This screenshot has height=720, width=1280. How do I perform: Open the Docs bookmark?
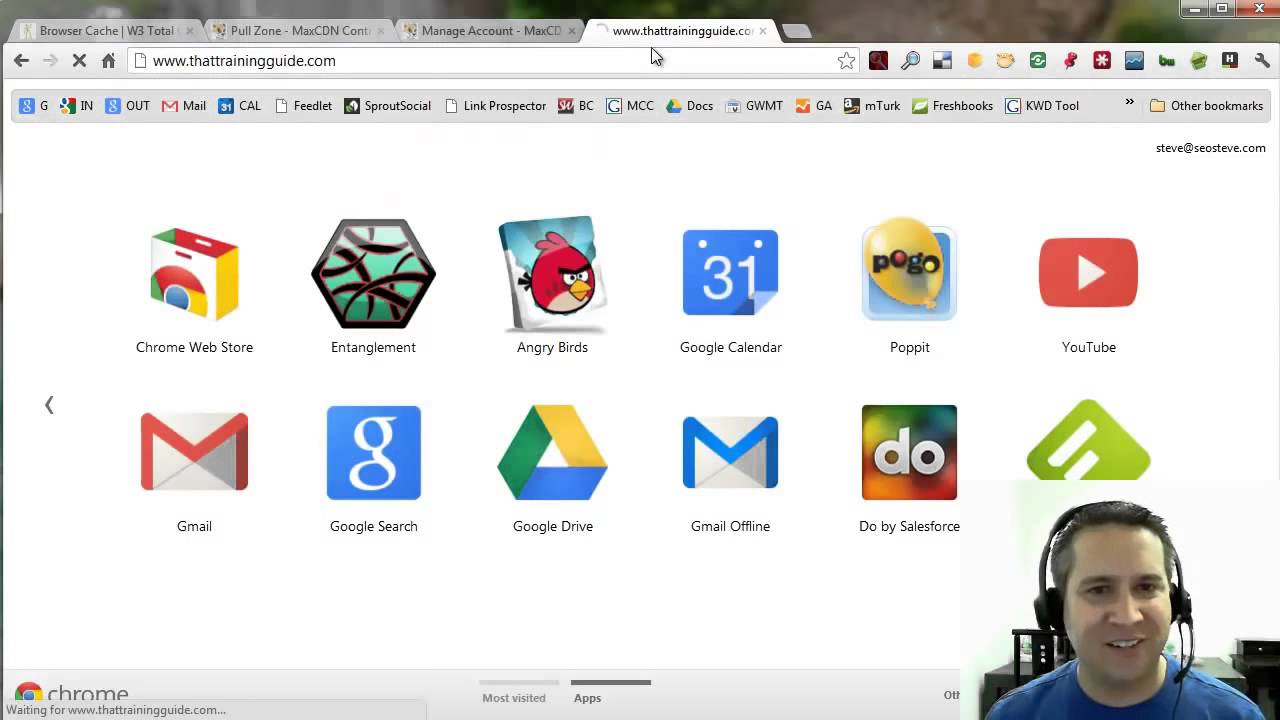click(x=689, y=106)
